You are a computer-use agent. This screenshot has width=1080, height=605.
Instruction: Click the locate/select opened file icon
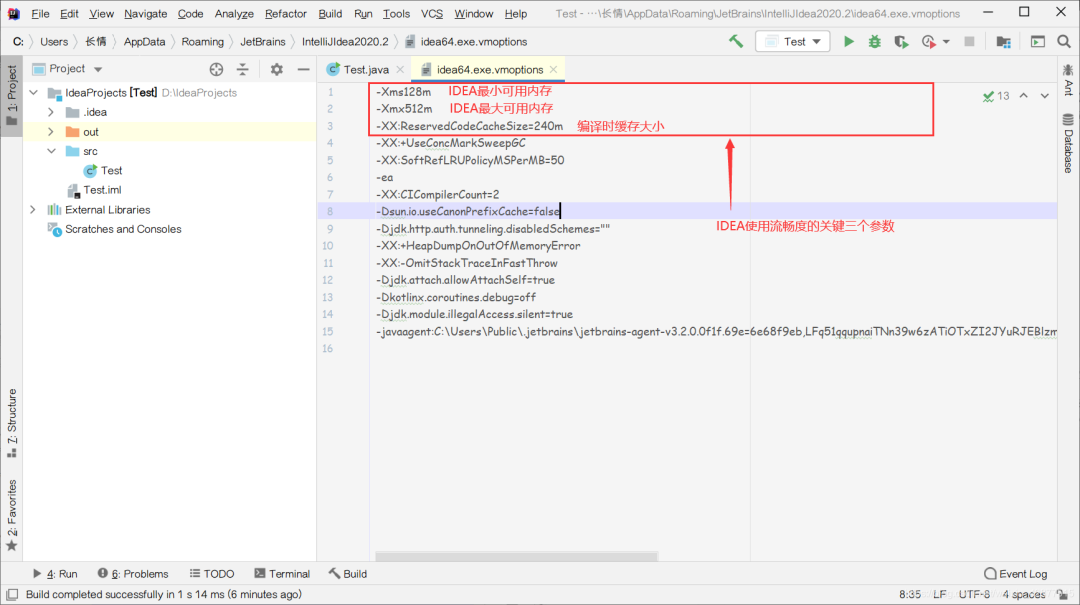click(x=216, y=69)
